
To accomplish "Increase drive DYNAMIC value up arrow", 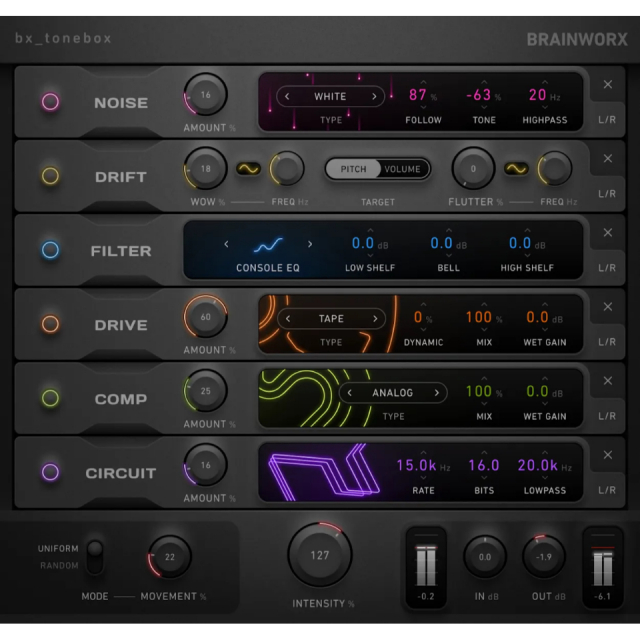I will [423, 304].
